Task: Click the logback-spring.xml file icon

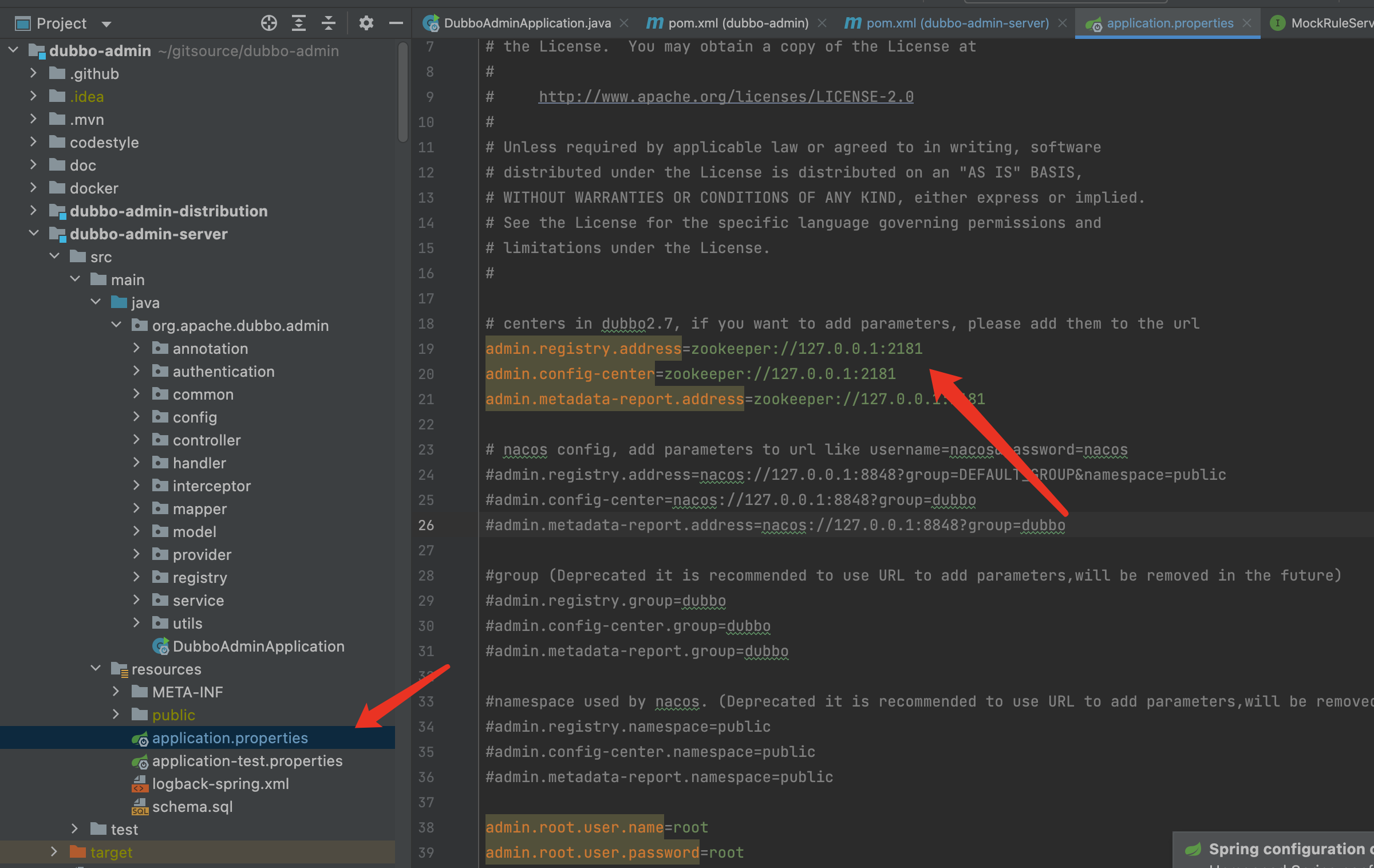Action: [140, 784]
